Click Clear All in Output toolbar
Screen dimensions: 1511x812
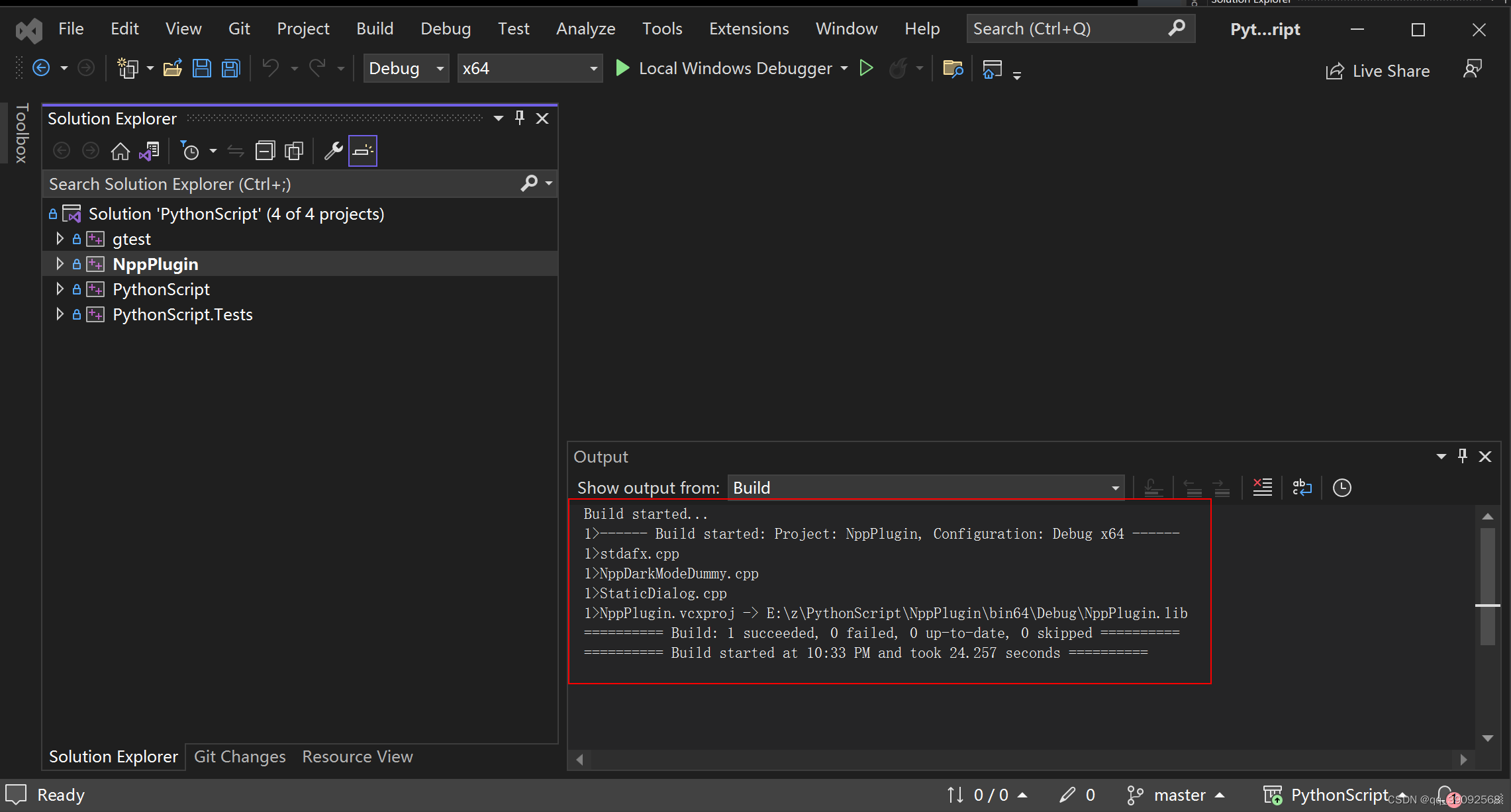1262,488
